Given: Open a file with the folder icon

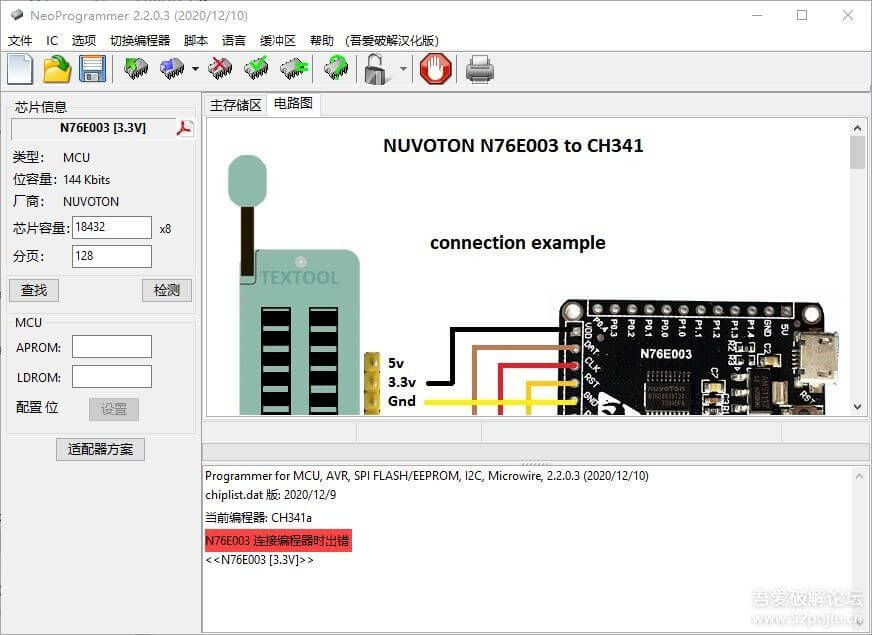Looking at the screenshot, I should (57, 70).
